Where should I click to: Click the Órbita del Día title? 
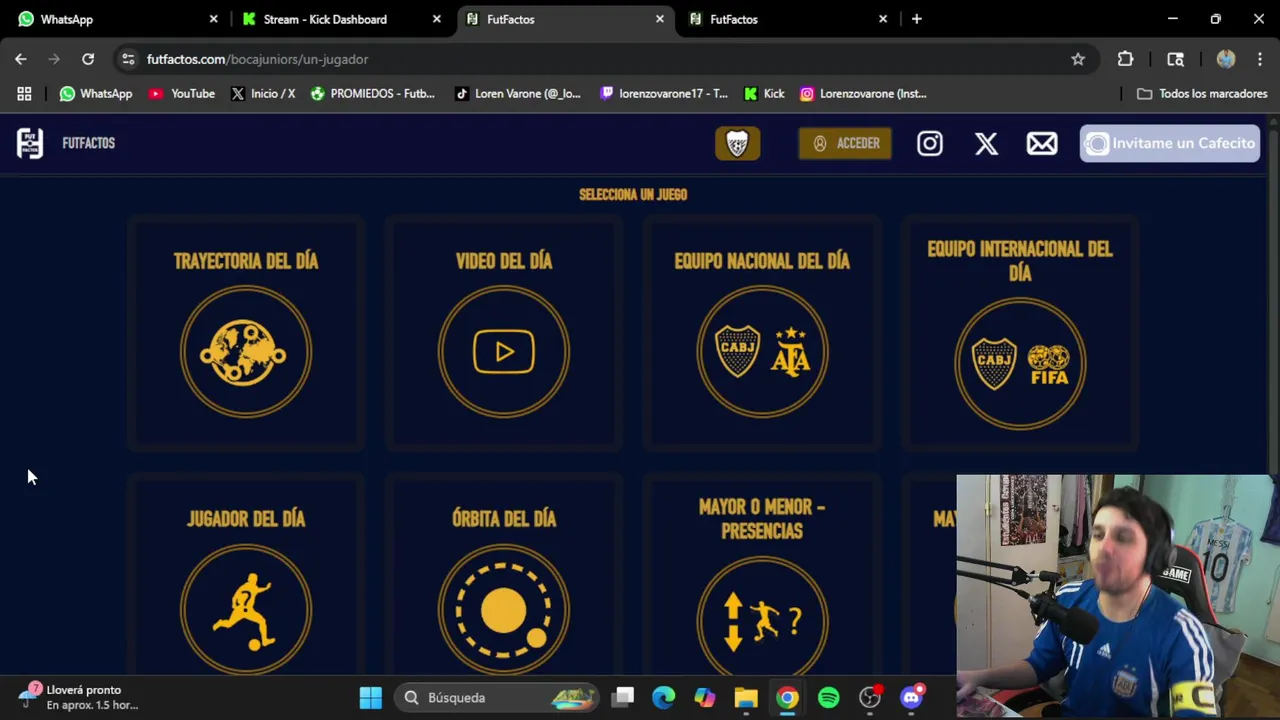tap(504, 519)
